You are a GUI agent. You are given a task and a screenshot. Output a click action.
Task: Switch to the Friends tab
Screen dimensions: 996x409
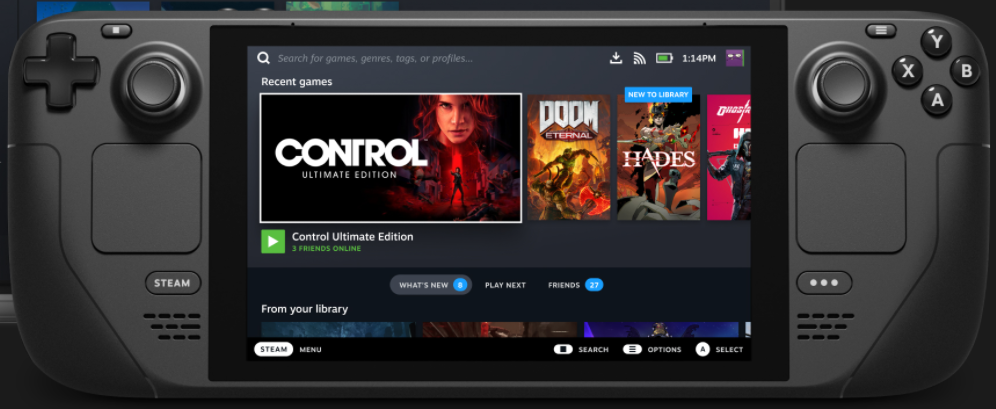point(575,285)
